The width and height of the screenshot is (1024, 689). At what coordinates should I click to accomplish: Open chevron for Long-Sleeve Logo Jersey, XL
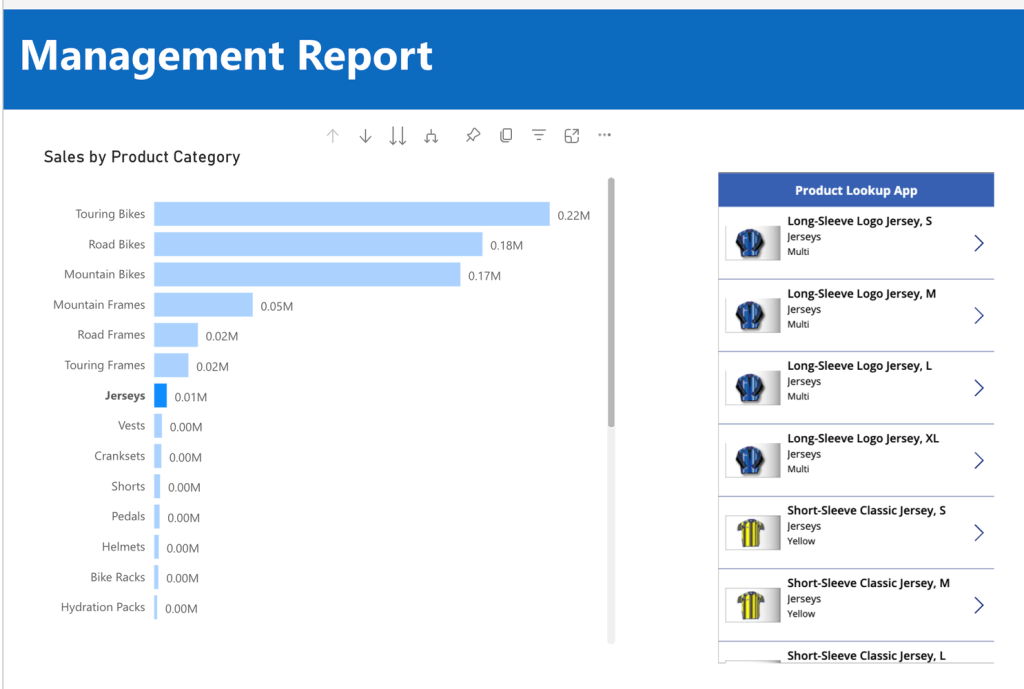click(x=978, y=460)
